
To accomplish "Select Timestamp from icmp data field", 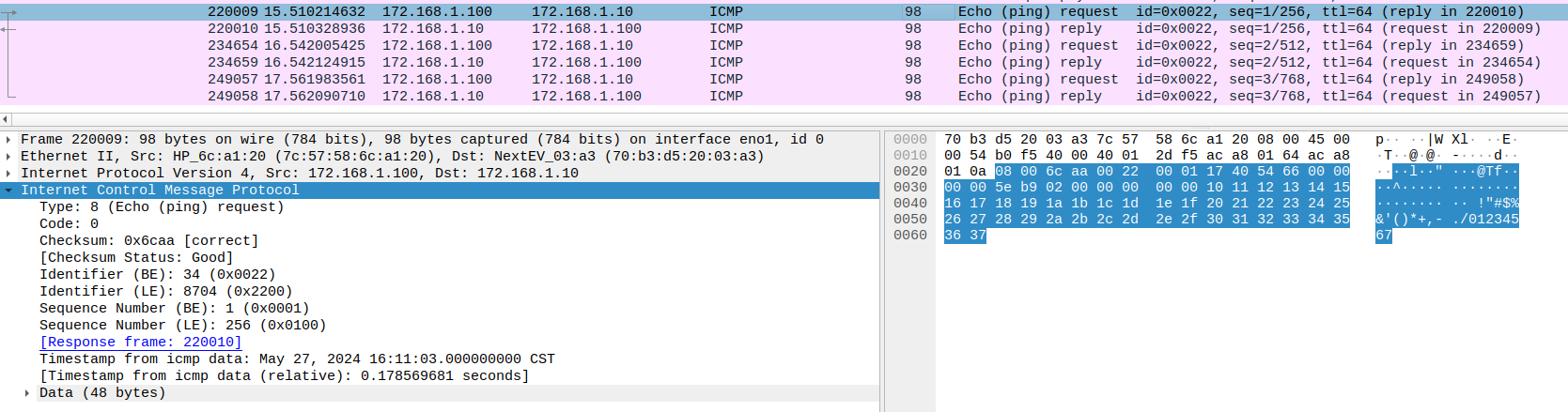I will (x=440, y=359).
